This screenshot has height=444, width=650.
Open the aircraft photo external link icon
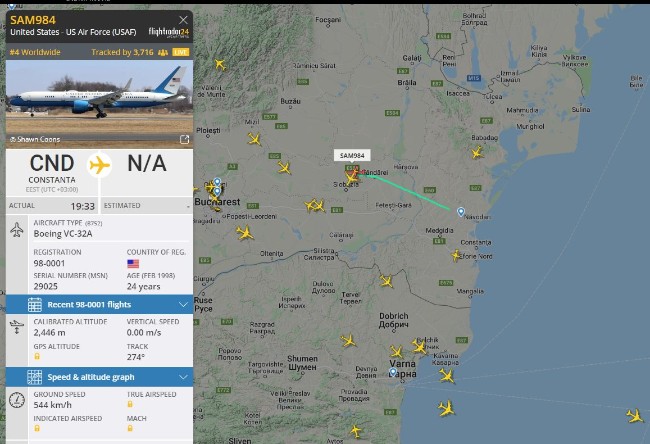coord(184,139)
